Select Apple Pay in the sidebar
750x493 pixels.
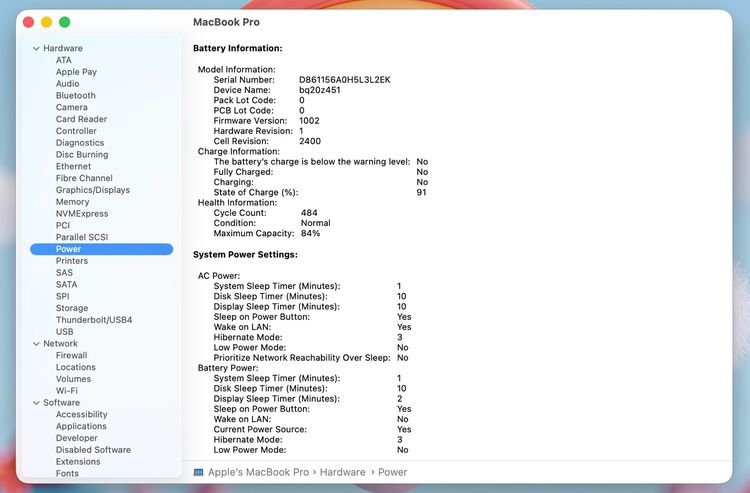tap(76, 72)
